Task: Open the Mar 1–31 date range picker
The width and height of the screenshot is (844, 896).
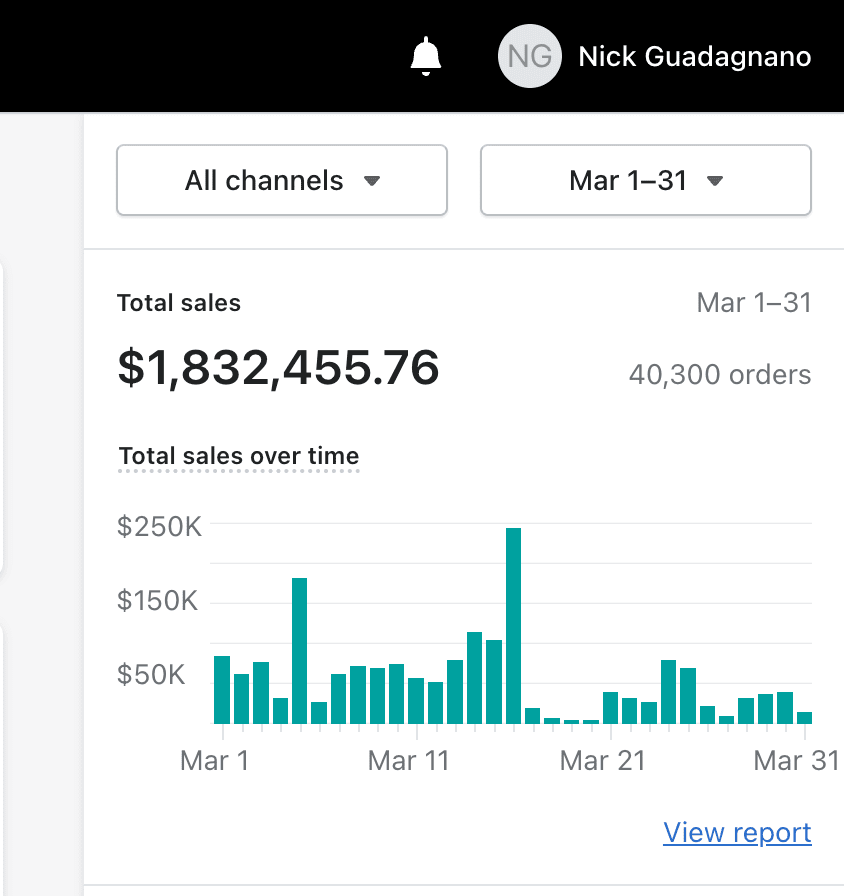Action: [646, 181]
